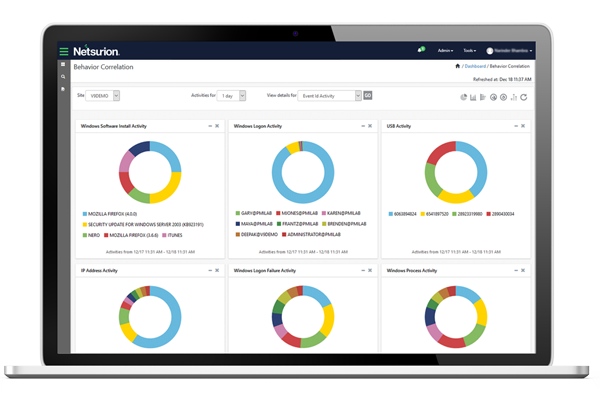Toggle MOZILLA FIREFOX (4.0.0) legend entry

tap(110, 214)
